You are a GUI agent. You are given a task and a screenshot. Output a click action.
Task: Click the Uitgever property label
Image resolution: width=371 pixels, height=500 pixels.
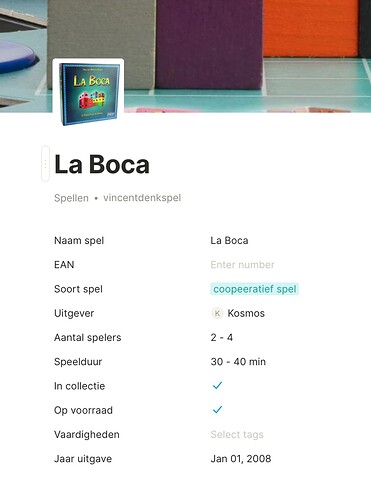point(74,313)
